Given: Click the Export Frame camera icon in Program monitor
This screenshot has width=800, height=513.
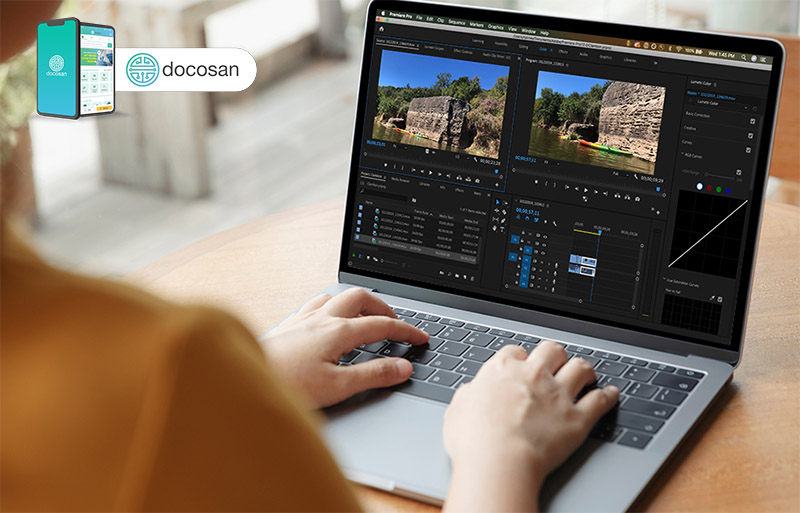Looking at the screenshot, I should click(638, 198).
